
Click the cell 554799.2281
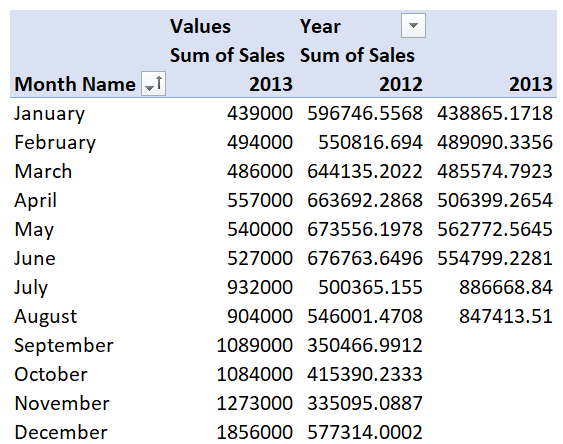click(495, 259)
